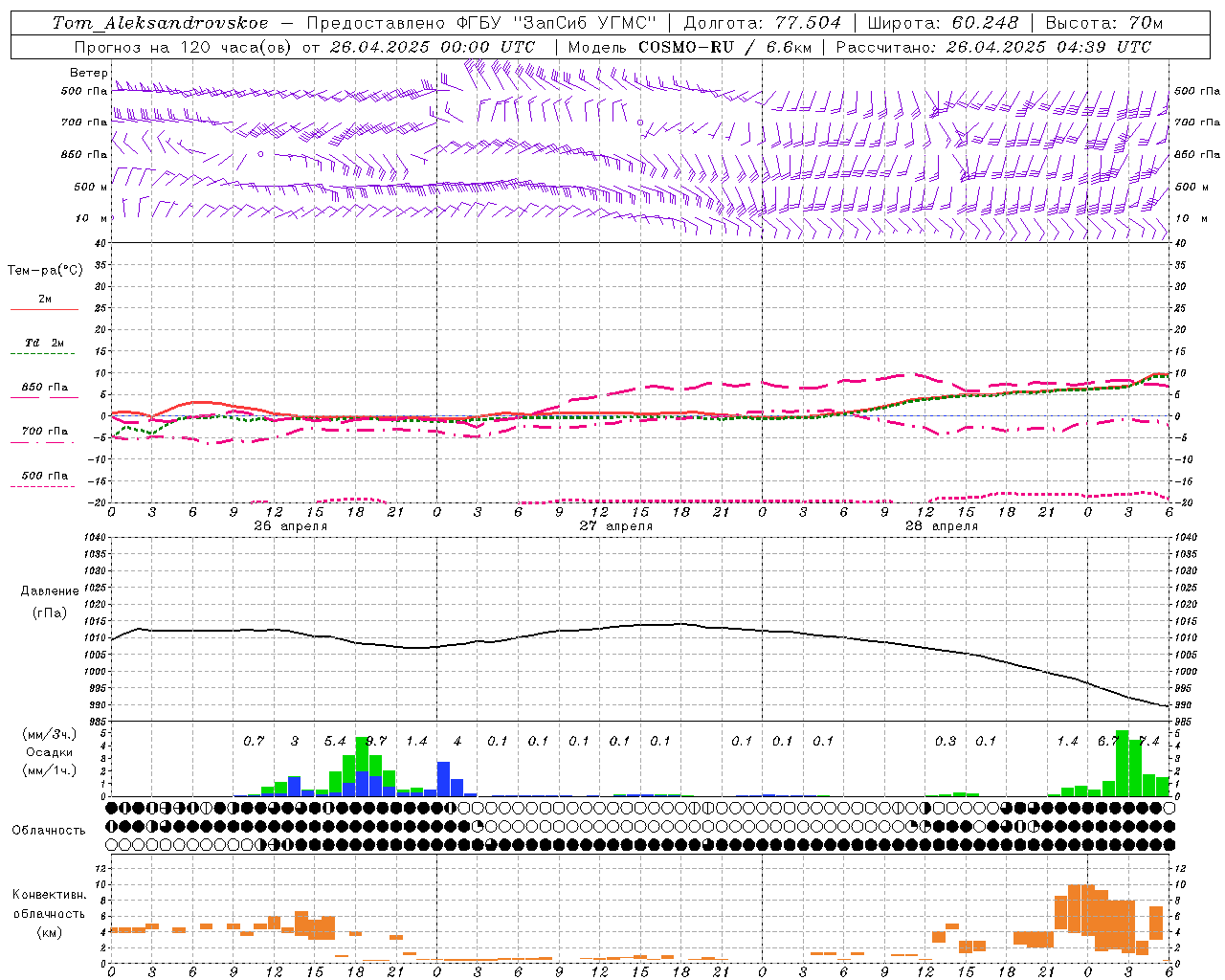This screenshot has width=1225, height=980.
Task: Click the precipitation value '7.4'
Action: pyautogui.click(x=1148, y=741)
